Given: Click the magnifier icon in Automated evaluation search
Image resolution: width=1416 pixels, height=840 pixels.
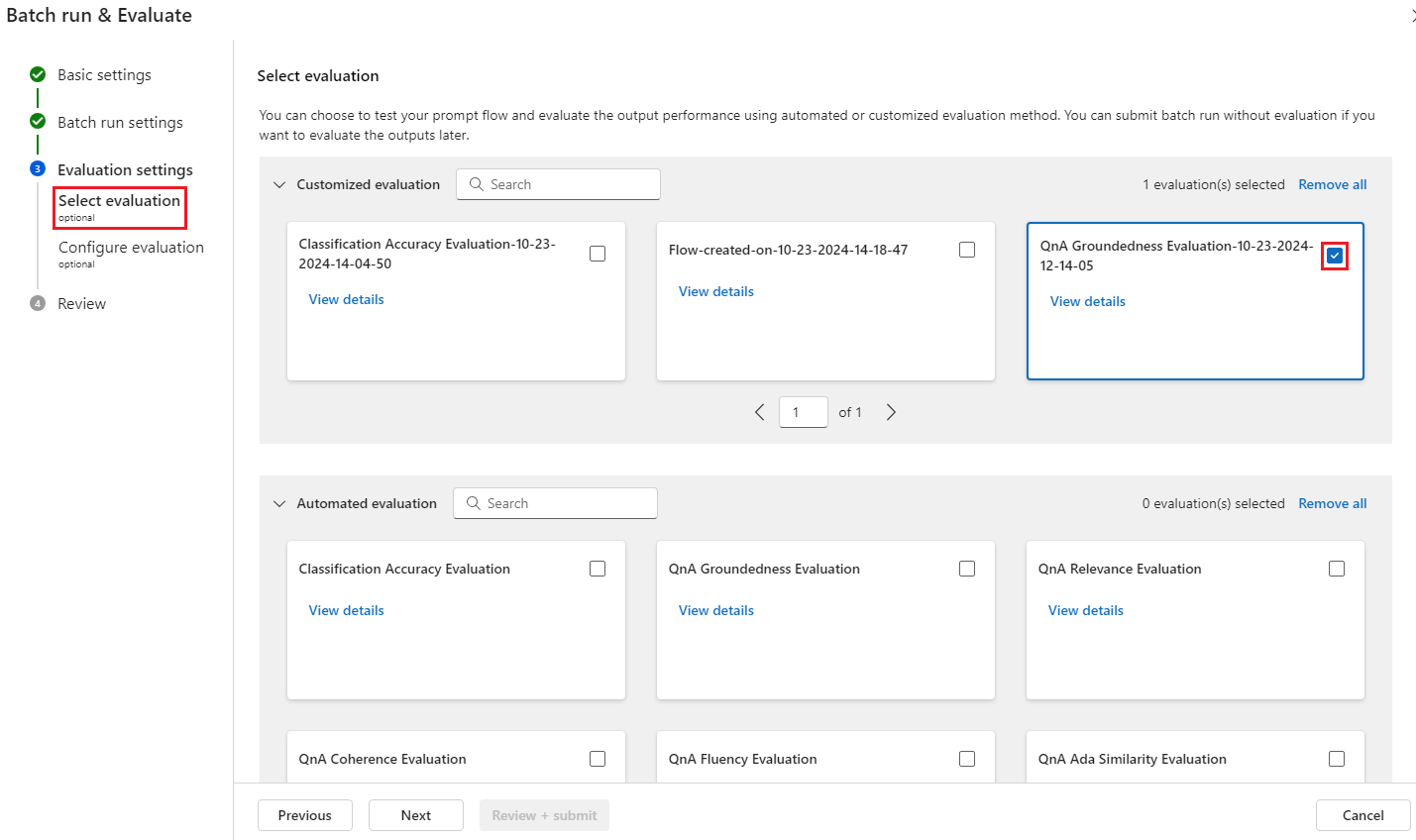Looking at the screenshot, I should click(474, 503).
